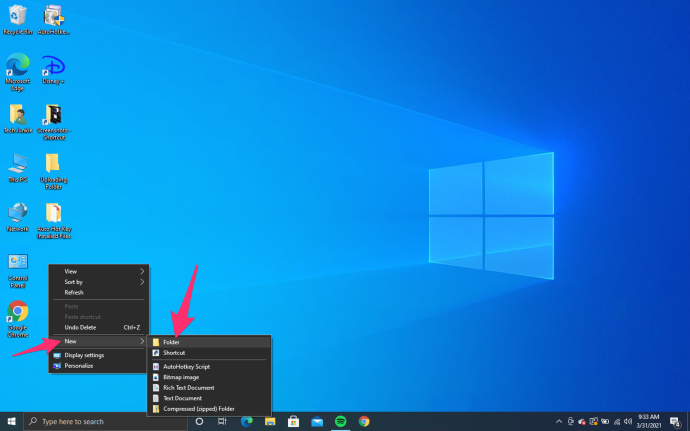The width and height of the screenshot is (690, 431).
Task: Select the Google Chrome desktop icon
Action: click(x=18, y=319)
